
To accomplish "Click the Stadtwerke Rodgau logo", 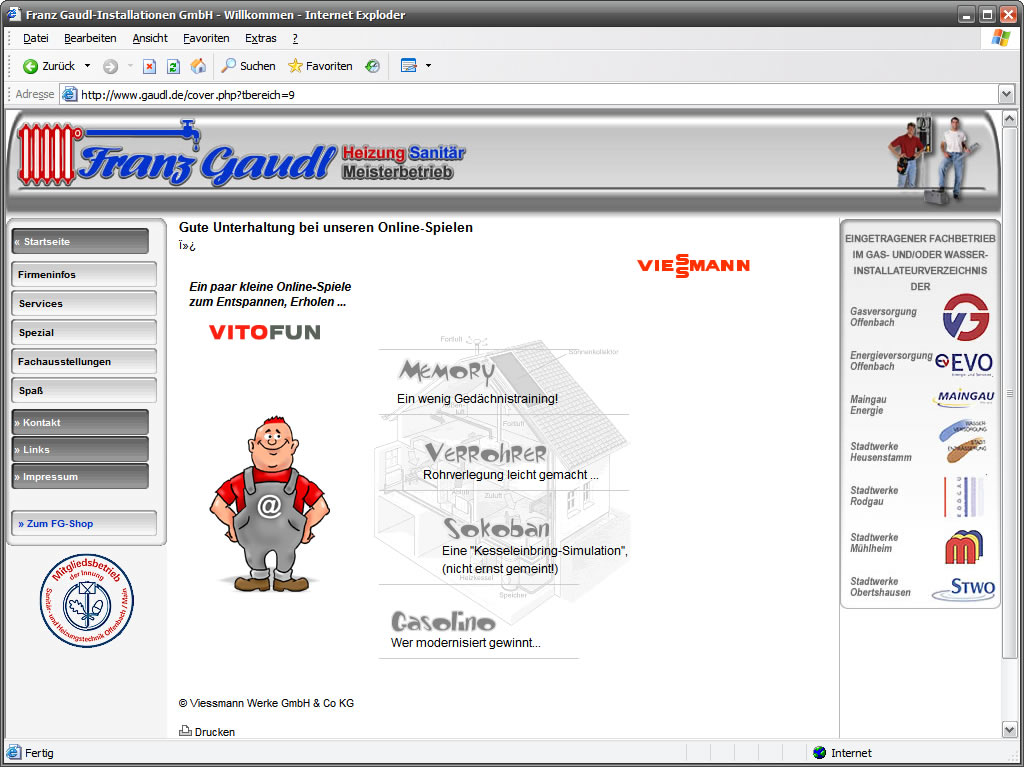I will click(964, 496).
